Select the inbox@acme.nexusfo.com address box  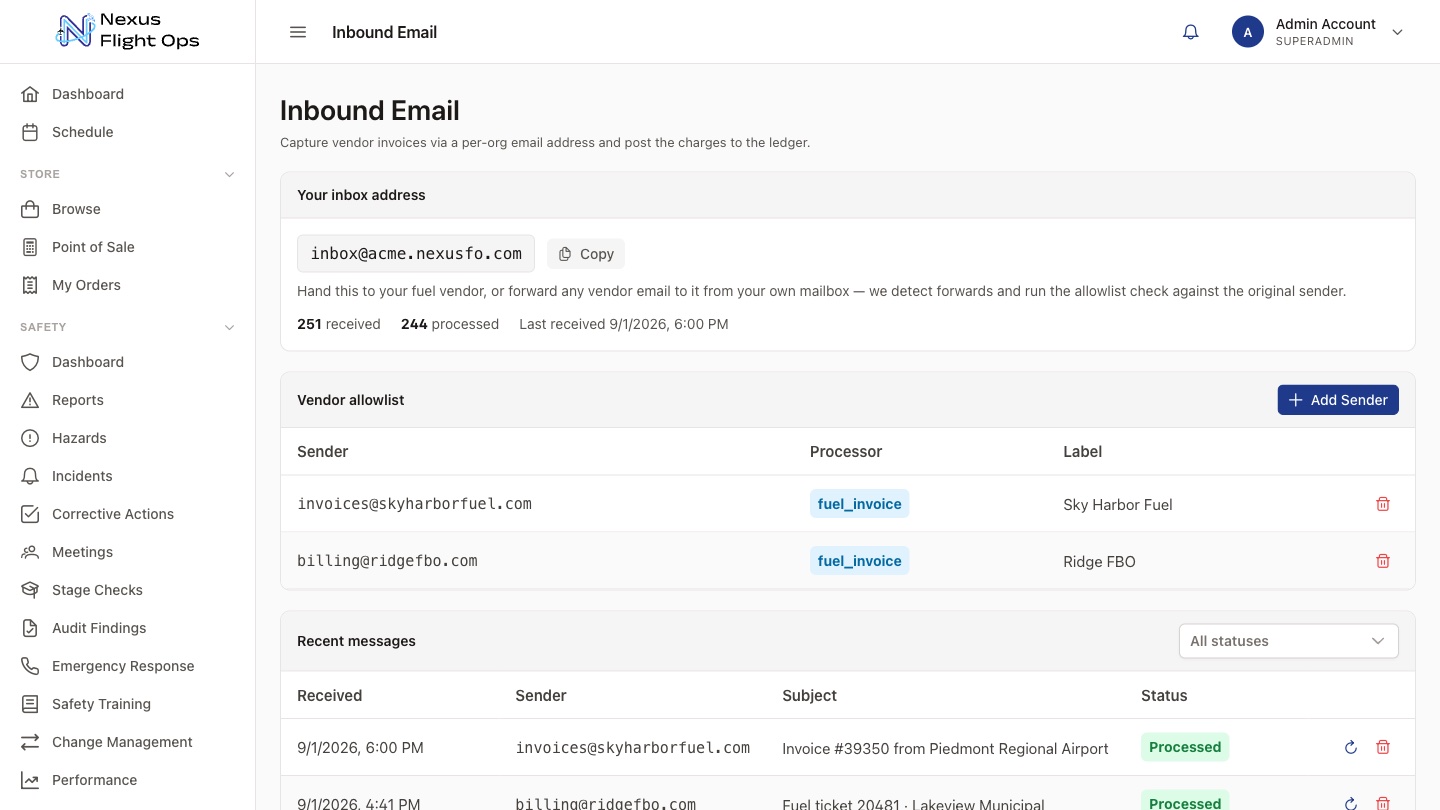tap(416, 254)
